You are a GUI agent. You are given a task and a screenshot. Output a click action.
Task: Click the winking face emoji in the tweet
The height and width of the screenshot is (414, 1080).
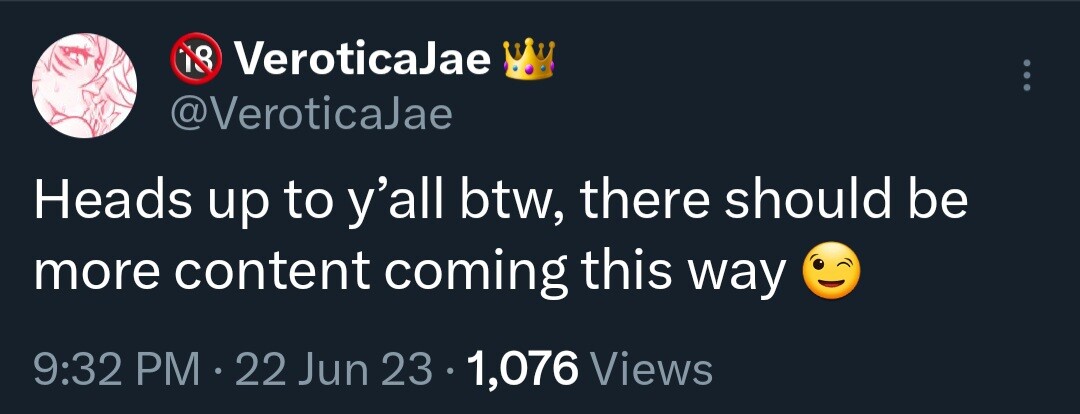click(x=831, y=276)
